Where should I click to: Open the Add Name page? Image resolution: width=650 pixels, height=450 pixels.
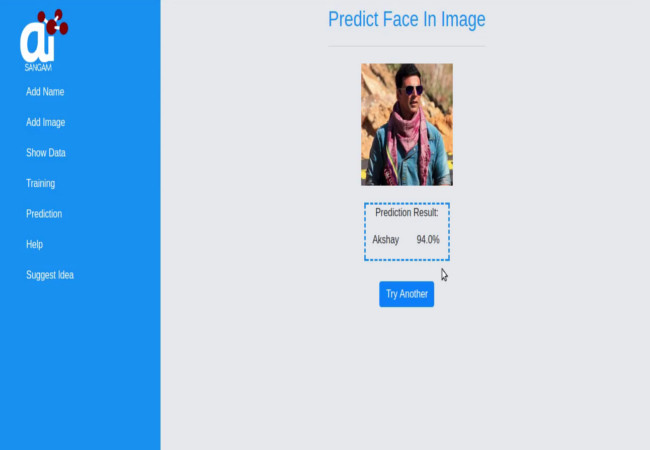(45, 92)
